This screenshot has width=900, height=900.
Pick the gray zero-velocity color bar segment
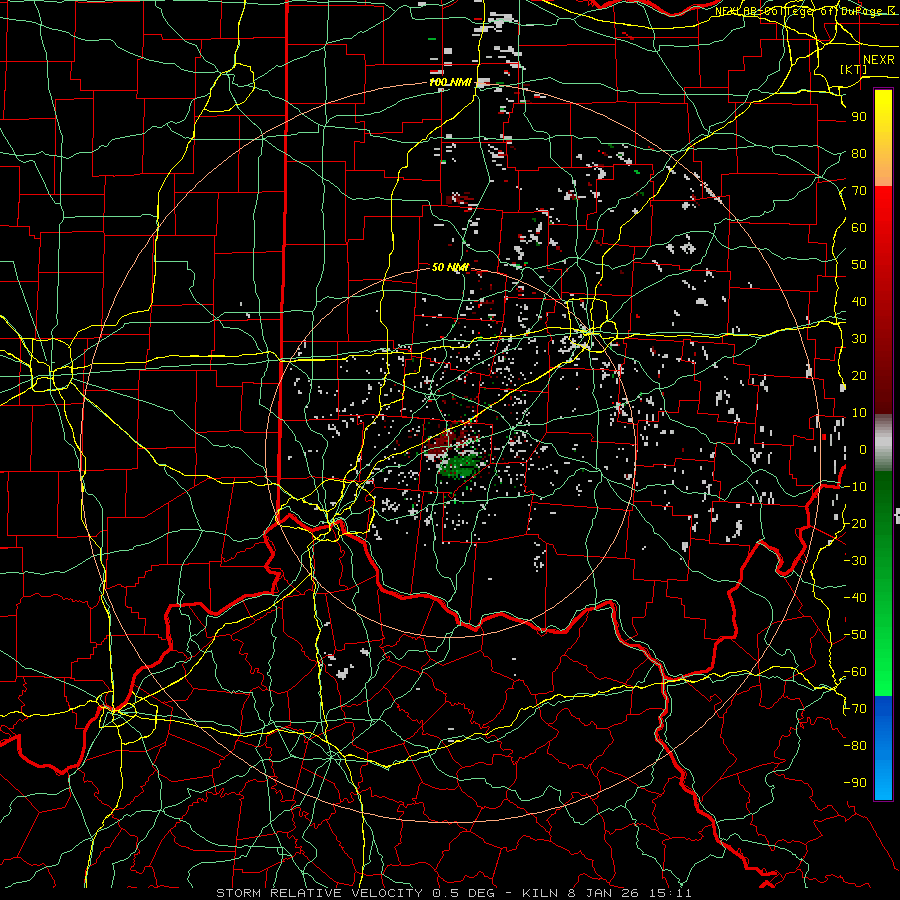(x=883, y=442)
